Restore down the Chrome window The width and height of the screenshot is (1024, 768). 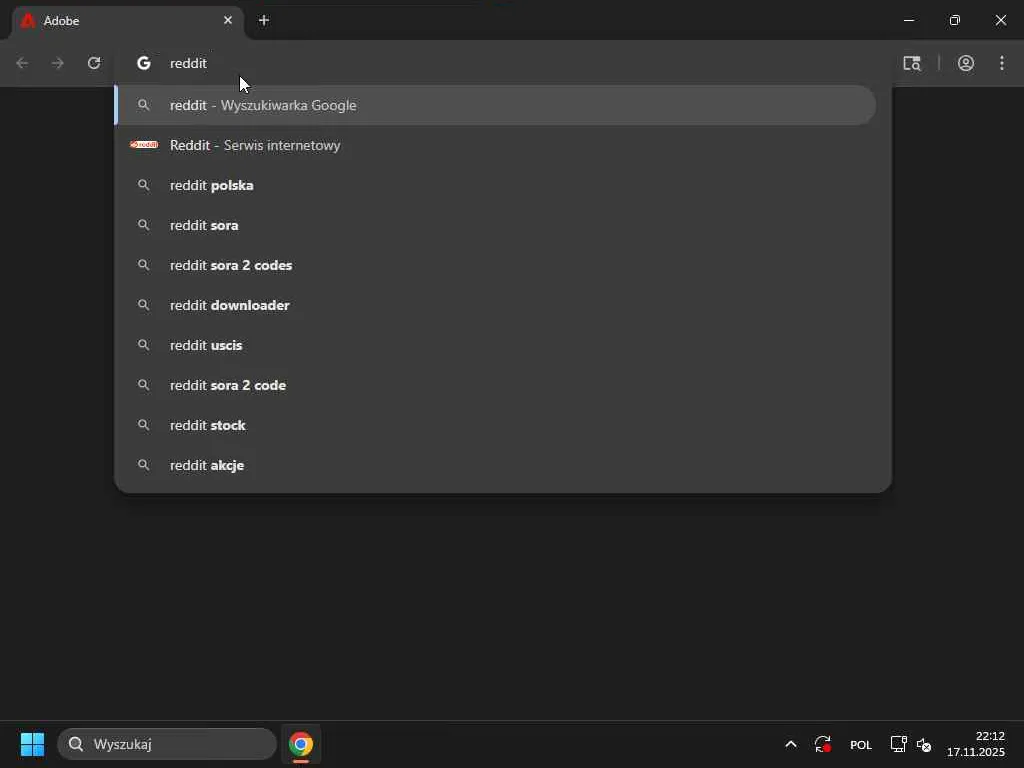(955, 20)
